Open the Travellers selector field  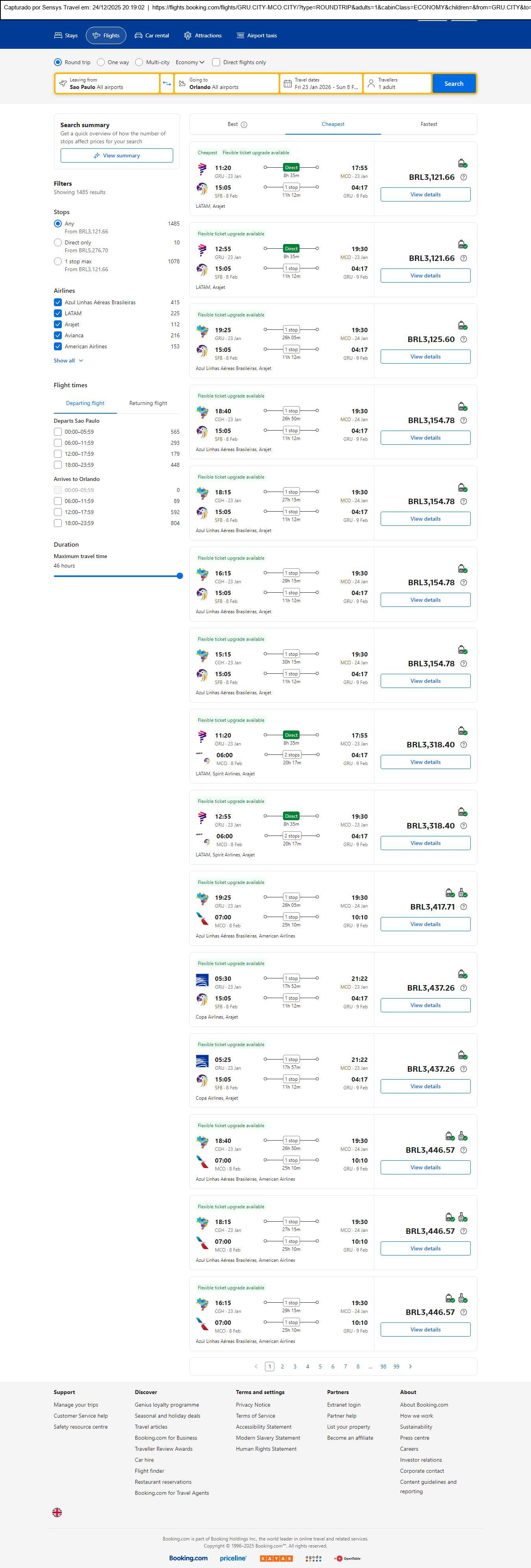coord(397,83)
